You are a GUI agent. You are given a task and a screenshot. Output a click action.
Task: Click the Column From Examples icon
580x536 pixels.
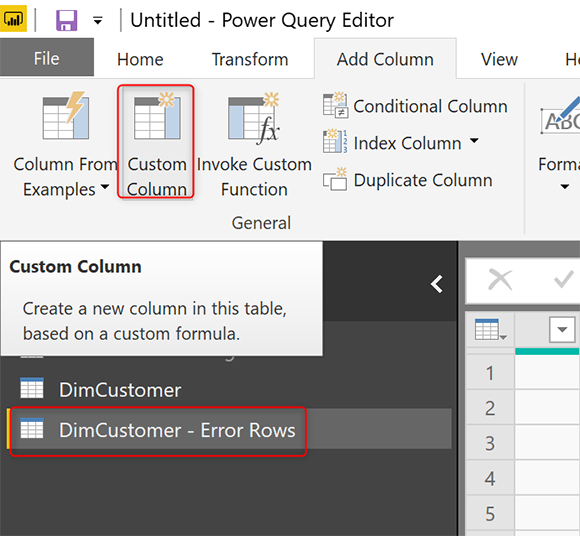tap(66, 115)
